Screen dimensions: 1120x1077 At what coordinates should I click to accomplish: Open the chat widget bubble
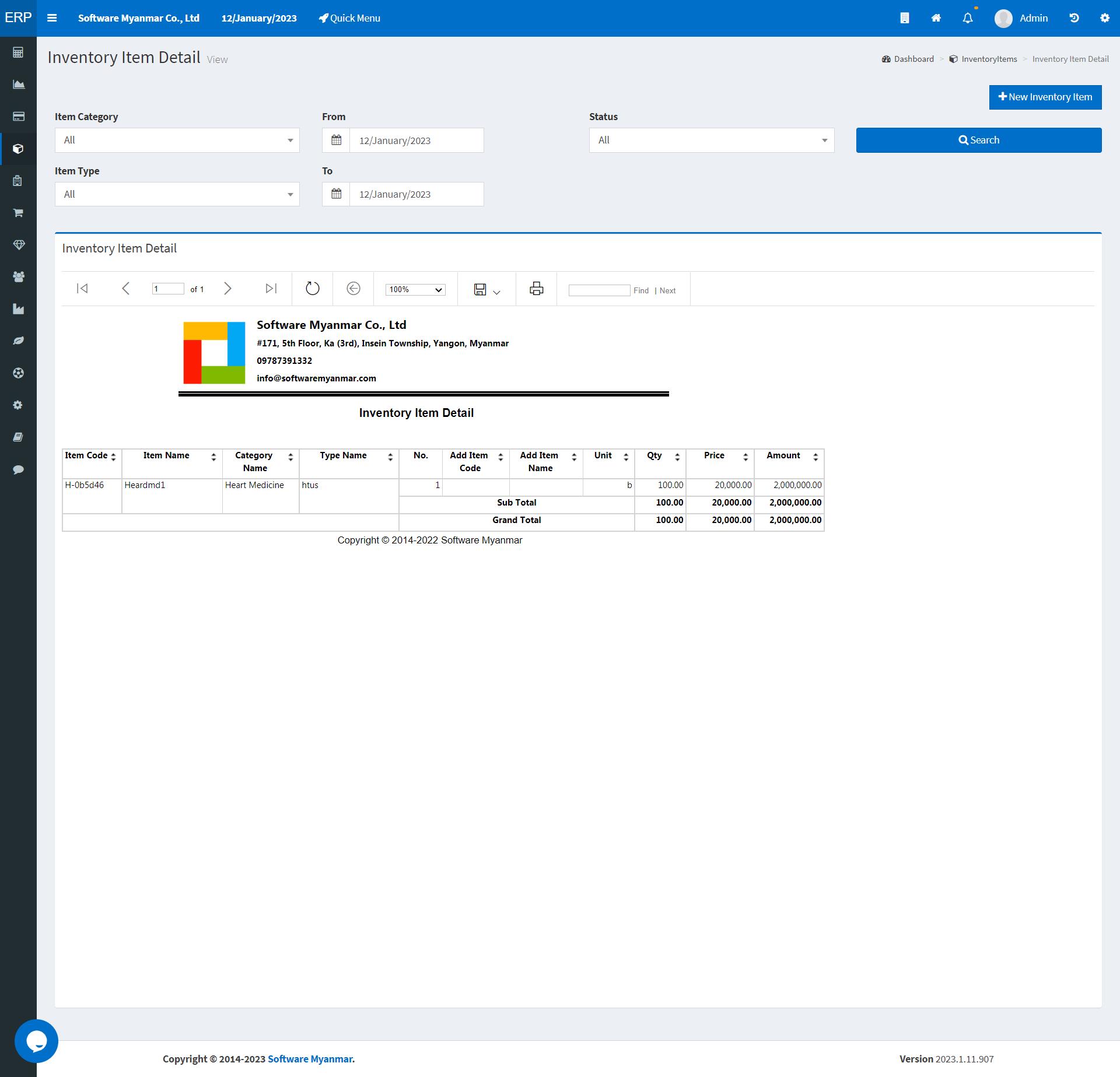tap(36, 1041)
